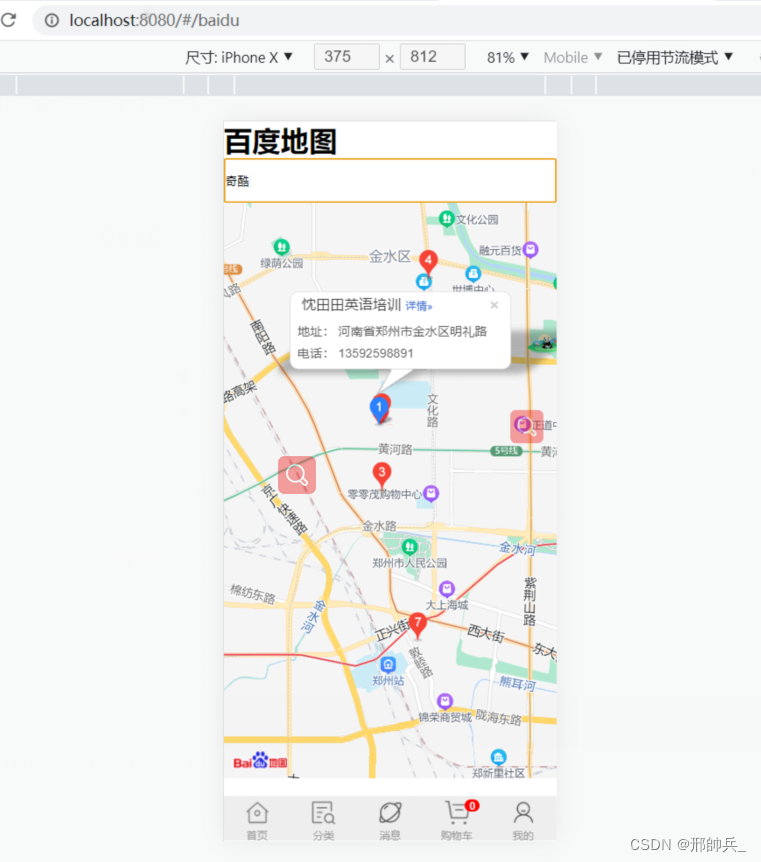Open the iPhone X device size dropdown
Screen dimensions: 761x862
239,57
